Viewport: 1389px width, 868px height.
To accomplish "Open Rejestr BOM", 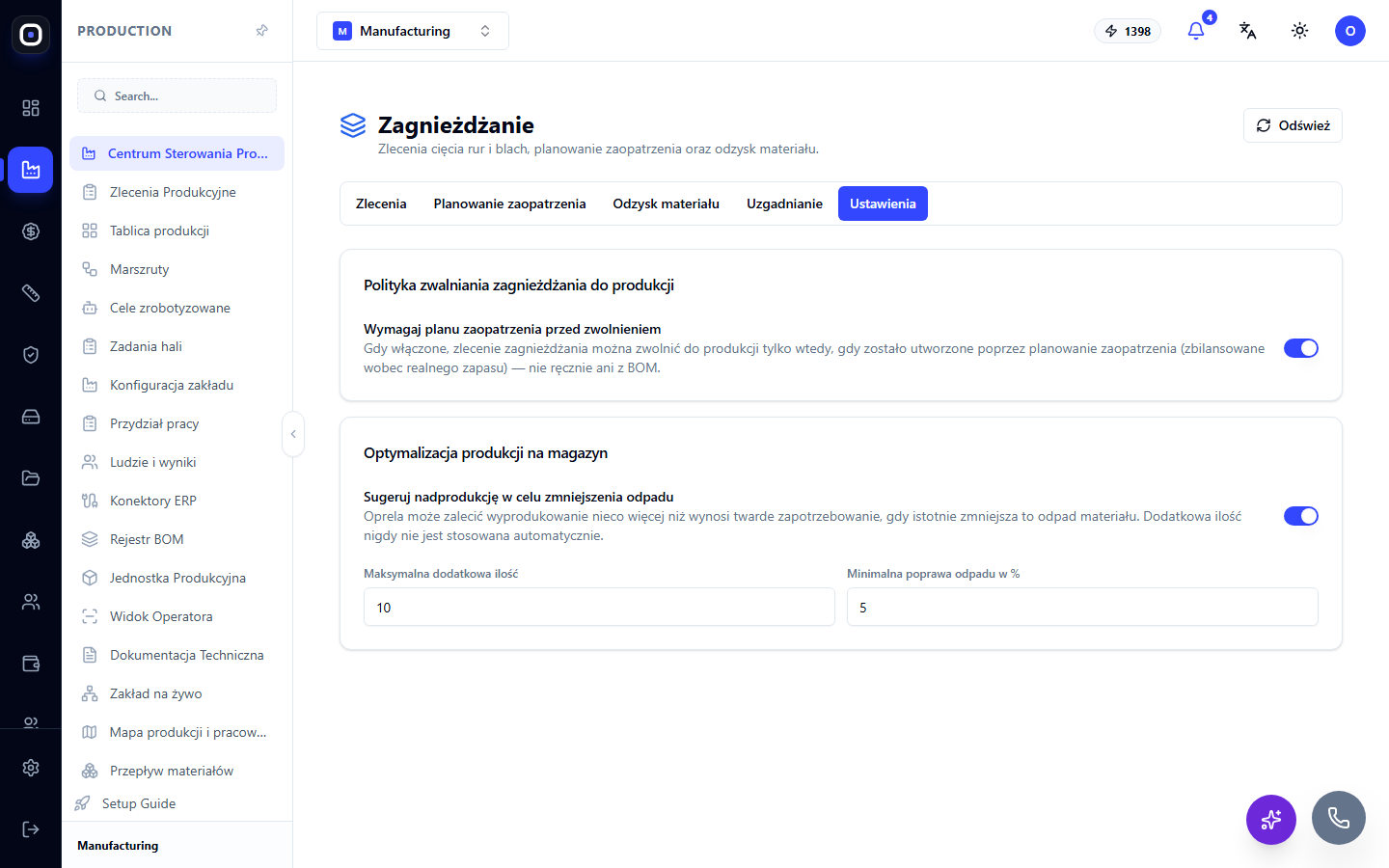I will [177, 539].
